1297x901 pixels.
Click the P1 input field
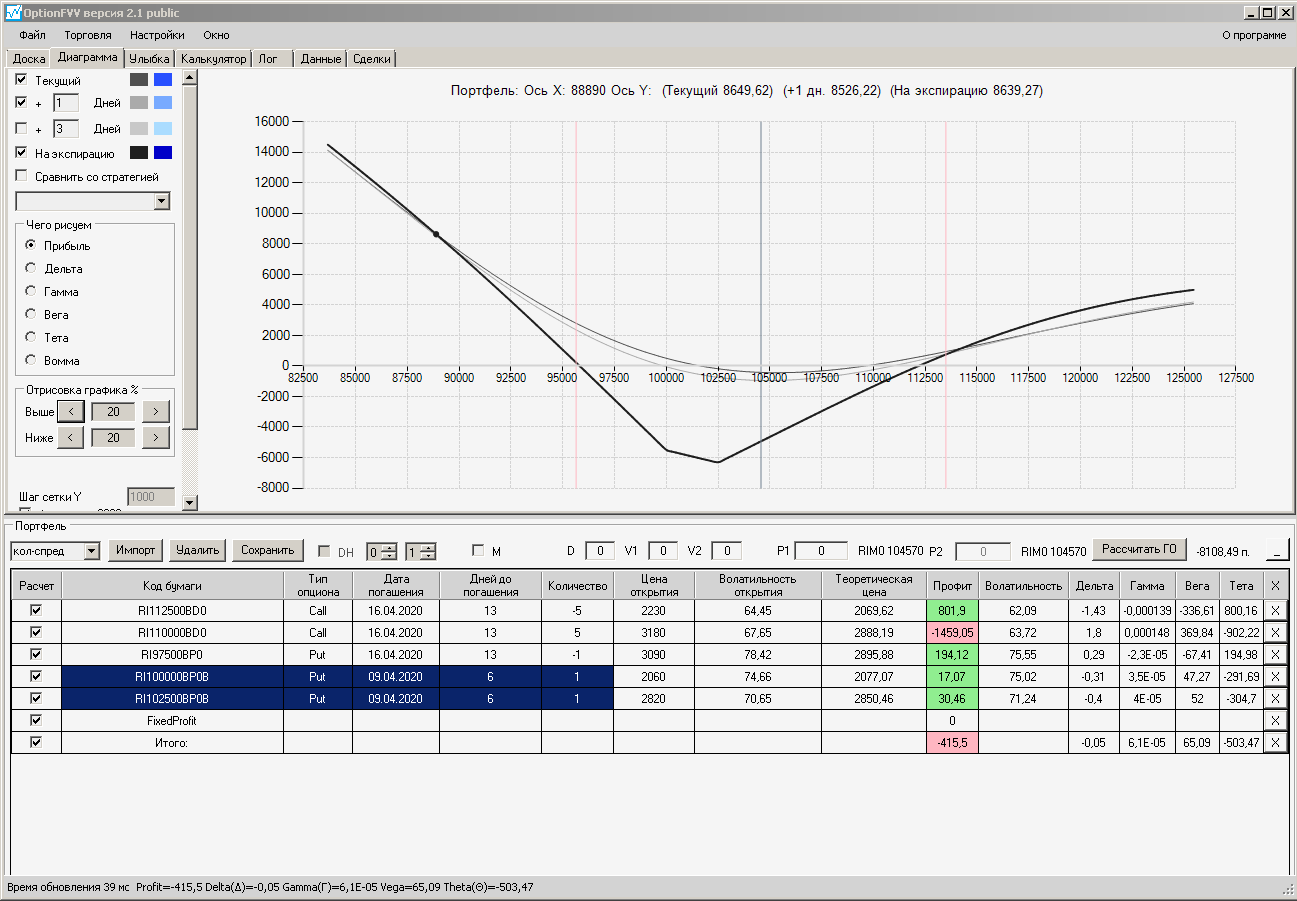point(822,551)
